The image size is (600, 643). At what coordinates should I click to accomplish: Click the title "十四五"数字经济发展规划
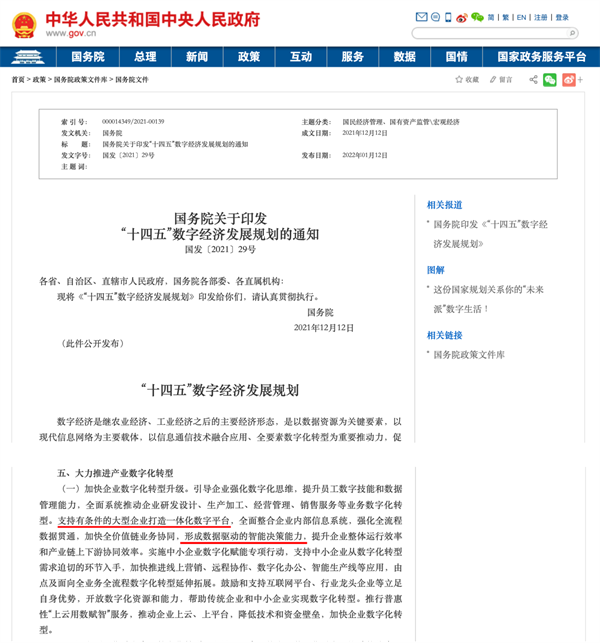point(220,390)
